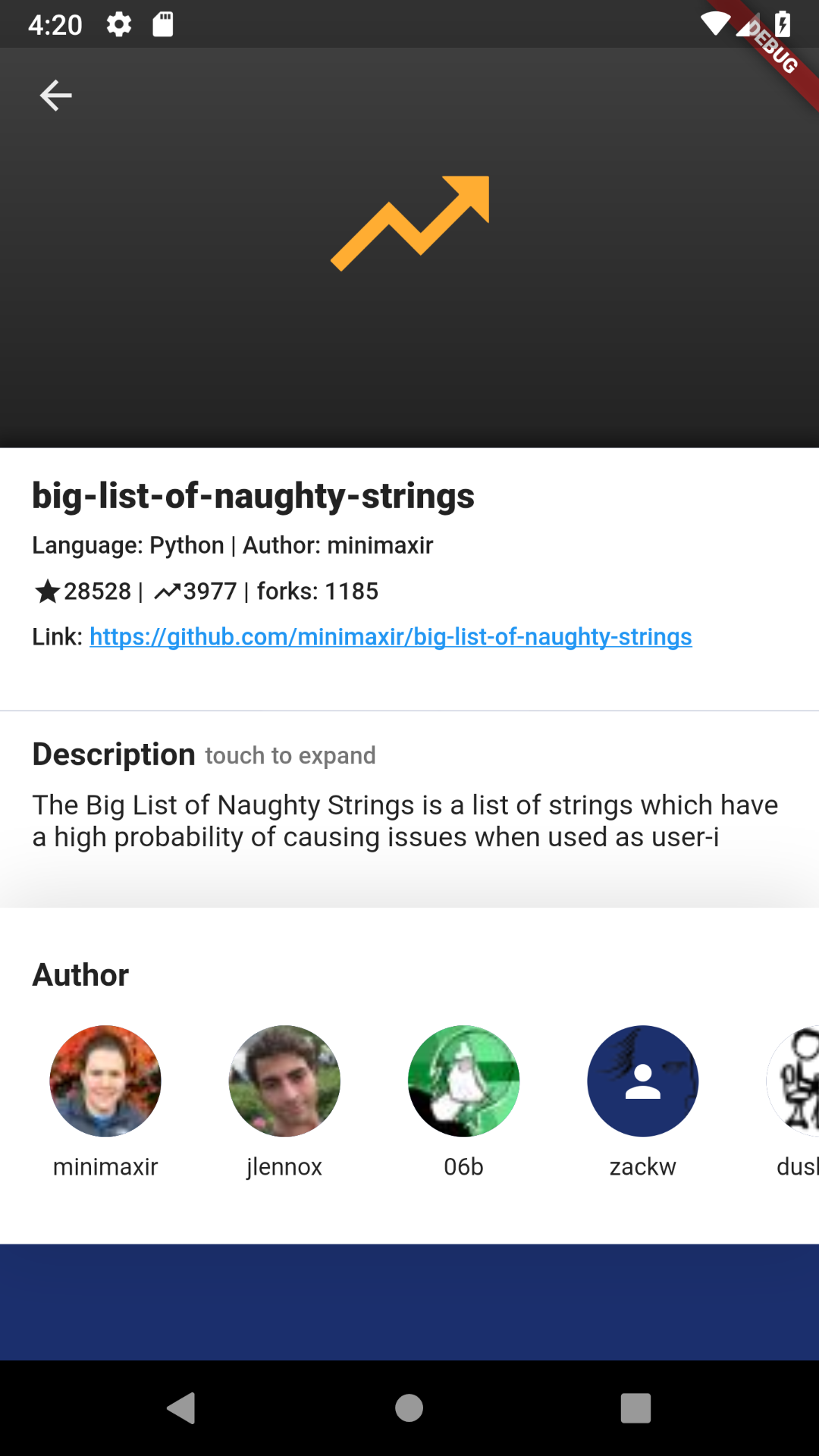This screenshot has height=1456, width=819.
Task: Open the big-list-of-naughty-strings GitHub link
Action: [391, 636]
